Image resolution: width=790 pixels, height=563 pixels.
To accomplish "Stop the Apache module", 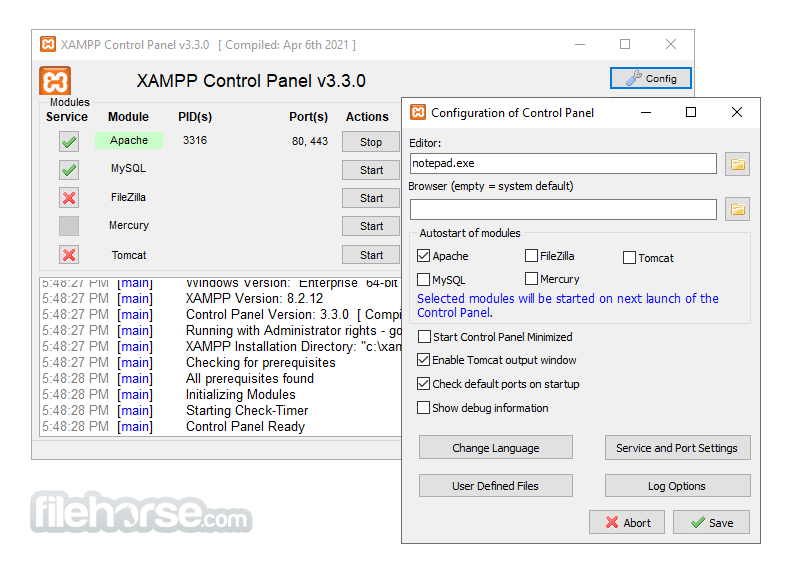I will coord(371,142).
